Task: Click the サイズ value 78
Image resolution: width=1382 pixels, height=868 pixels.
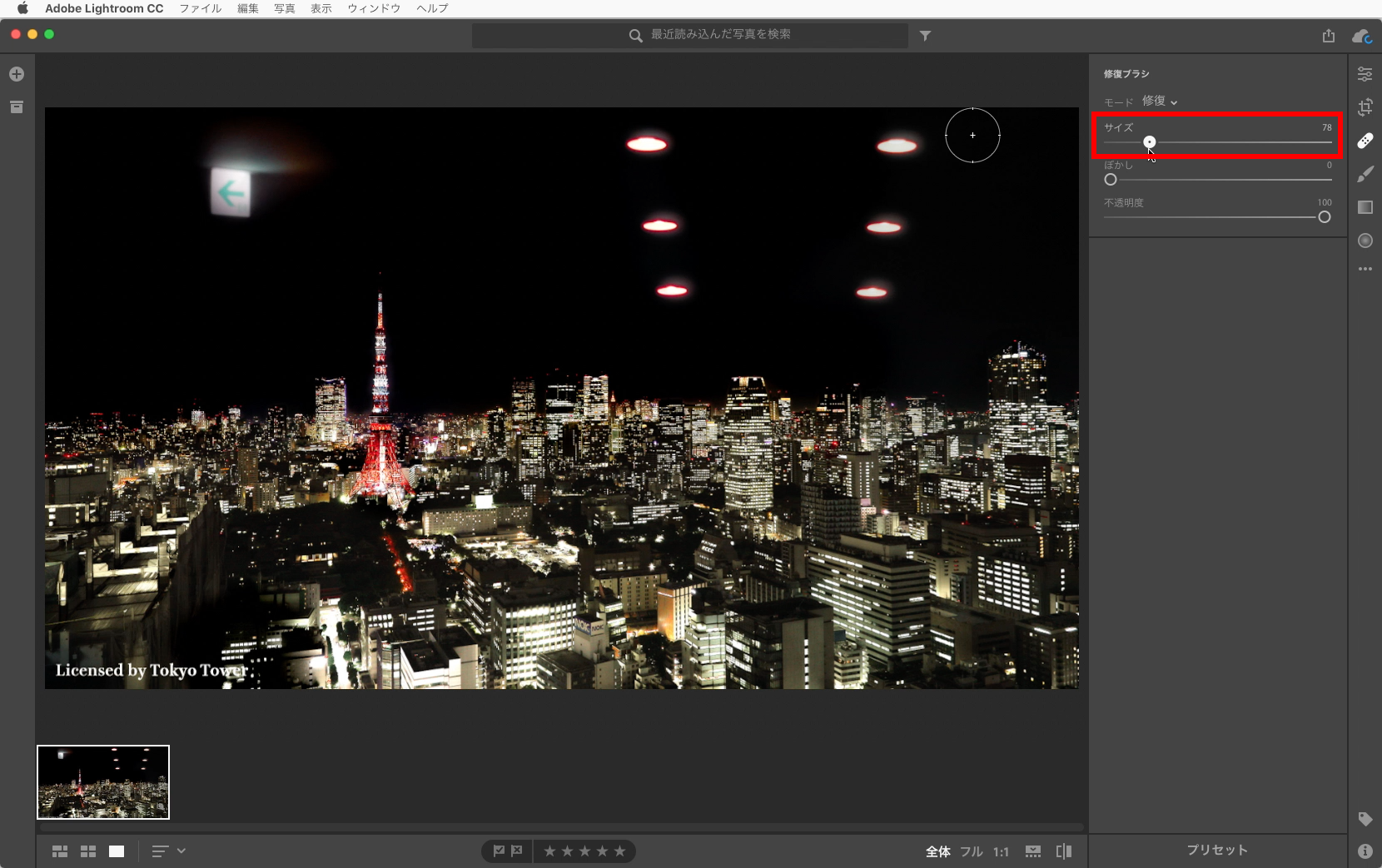Action: click(x=1327, y=127)
